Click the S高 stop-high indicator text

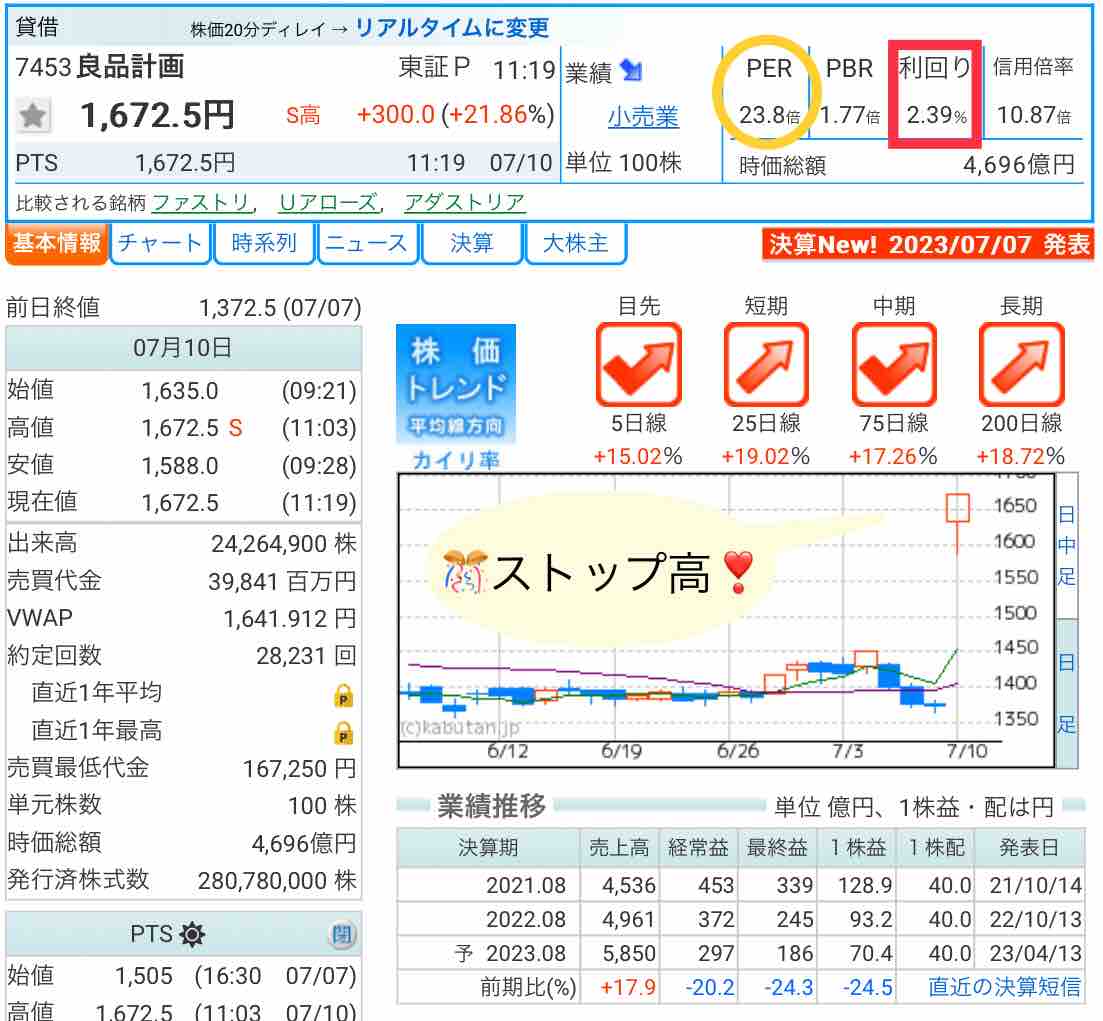tap(303, 115)
